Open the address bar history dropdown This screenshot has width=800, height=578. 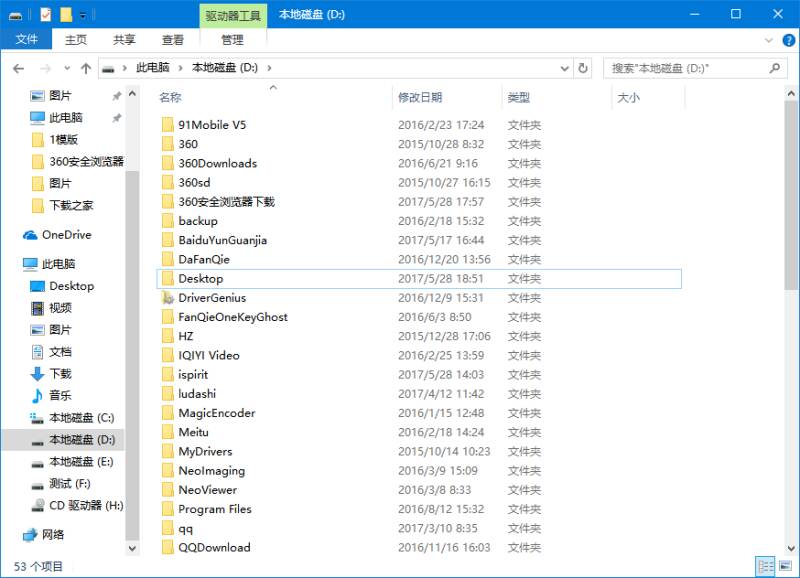[564, 68]
